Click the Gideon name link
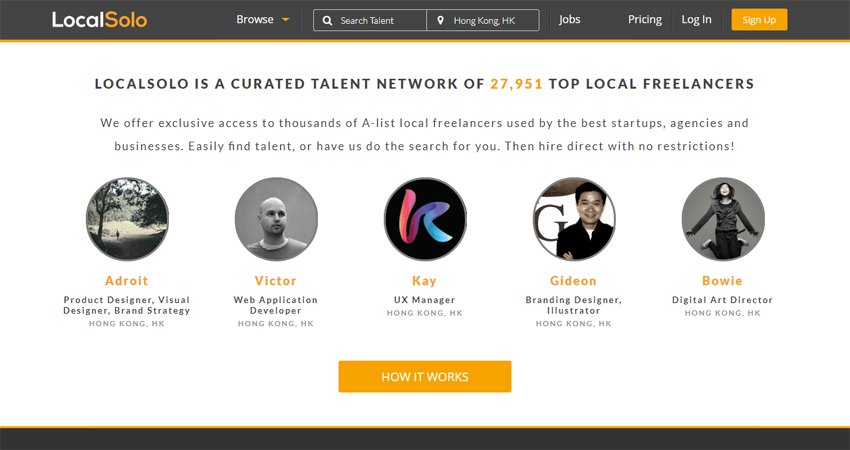The height and width of the screenshot is (450, 850). (574, 281)
